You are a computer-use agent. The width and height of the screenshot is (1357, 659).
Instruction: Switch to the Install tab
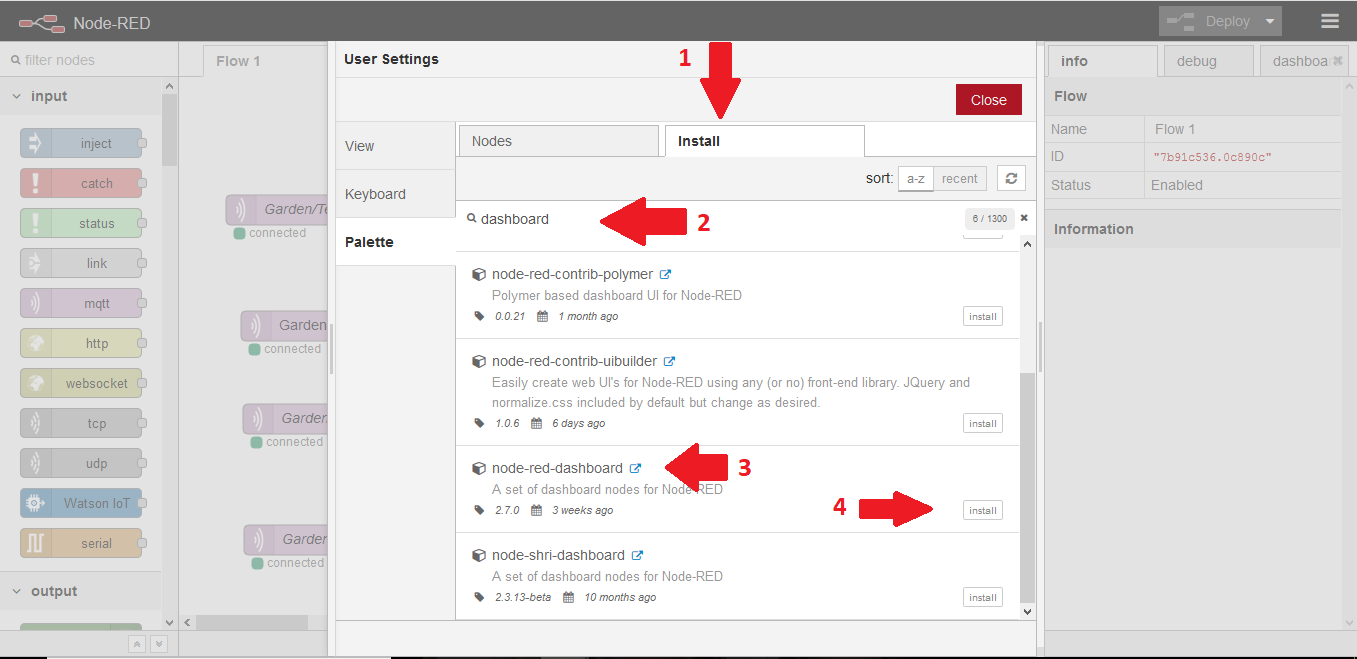click(x=764, y=141)
